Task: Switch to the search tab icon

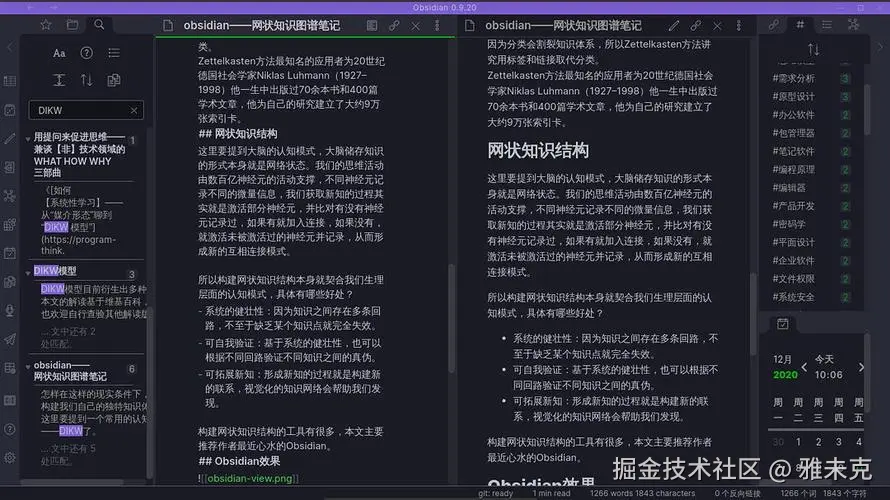Action: (x=99, y=24)
